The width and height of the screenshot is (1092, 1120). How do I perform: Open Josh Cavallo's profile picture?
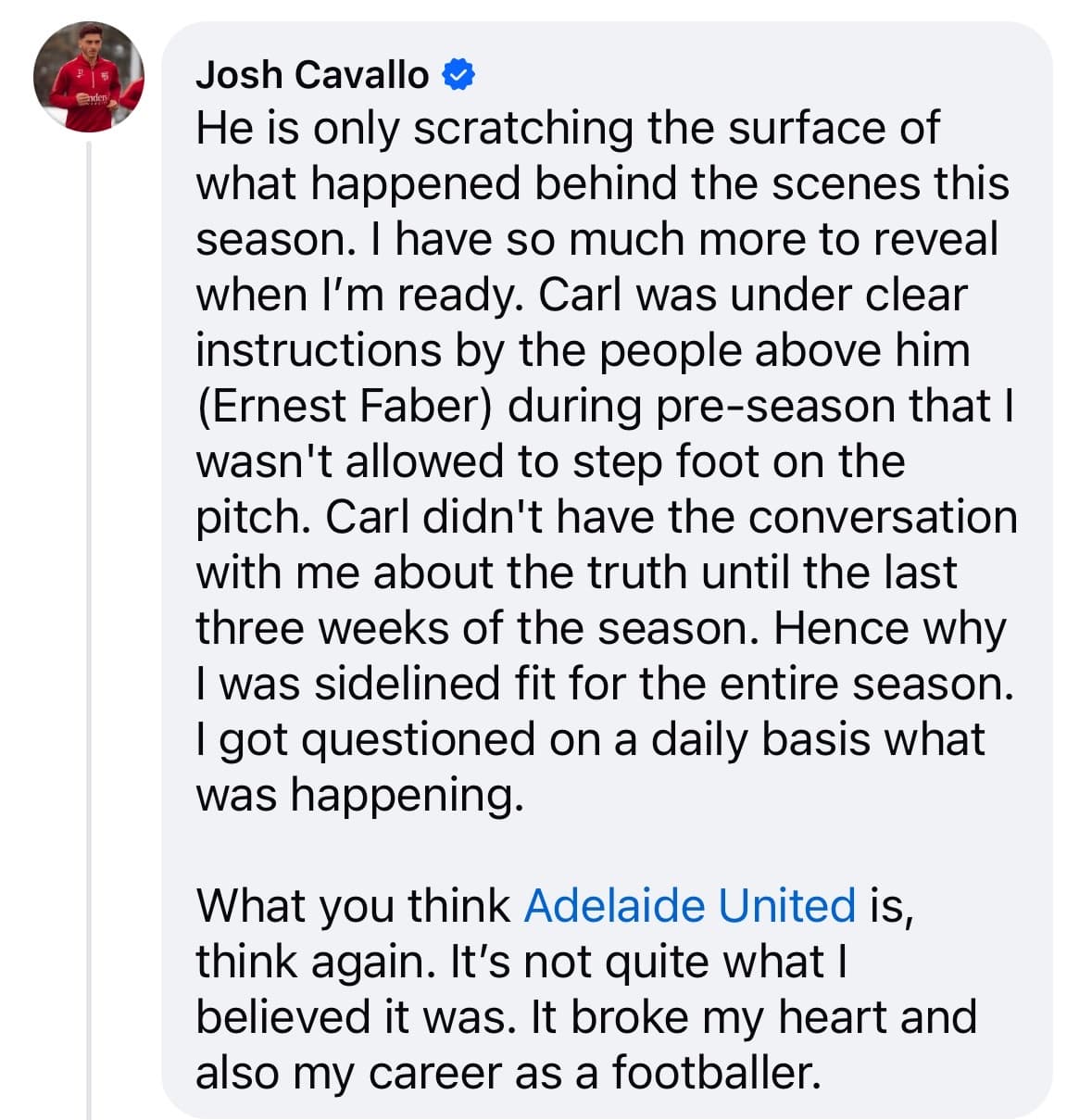[89, 77]
